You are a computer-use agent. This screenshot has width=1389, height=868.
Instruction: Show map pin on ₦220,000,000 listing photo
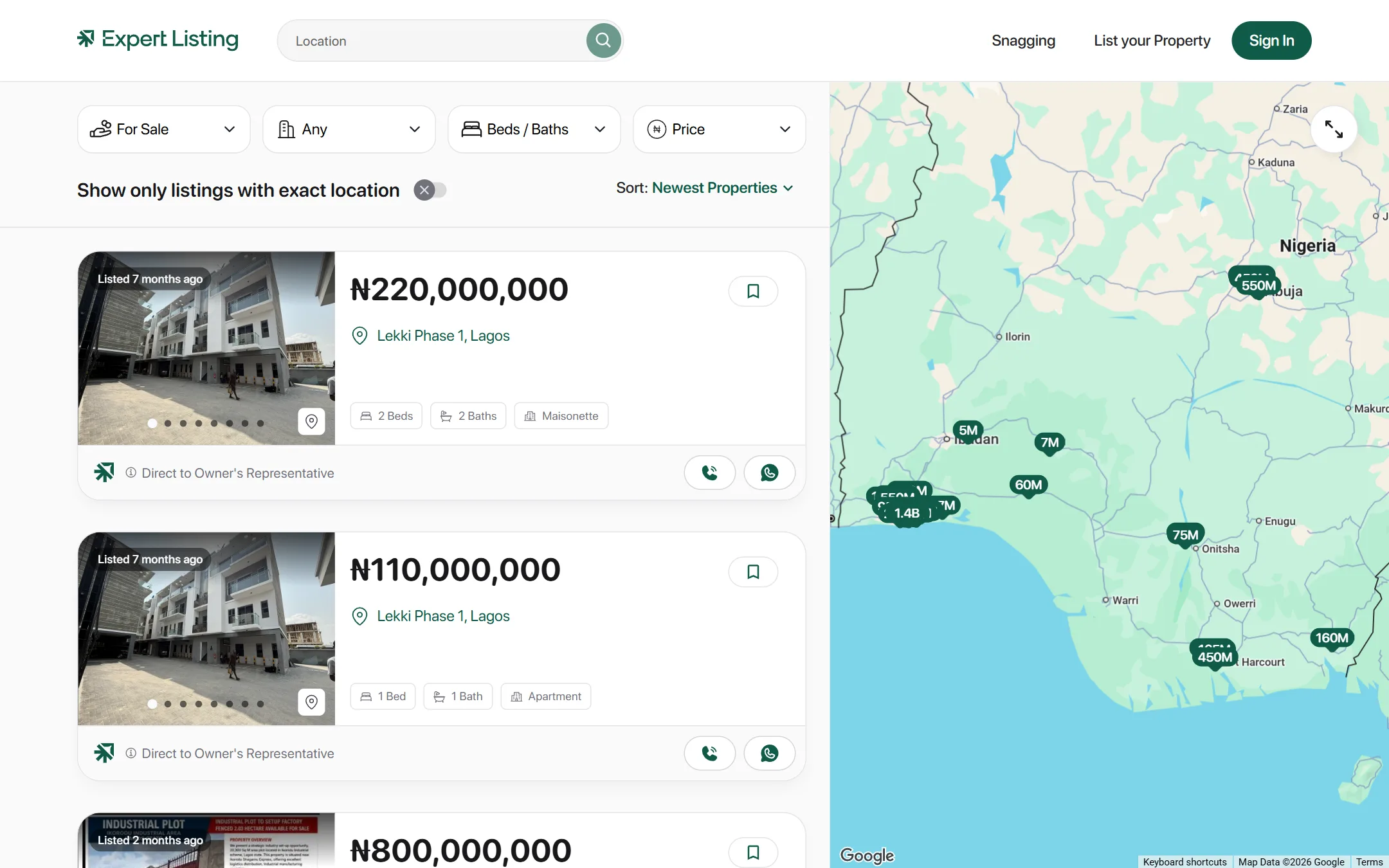(x=312, y=421)
